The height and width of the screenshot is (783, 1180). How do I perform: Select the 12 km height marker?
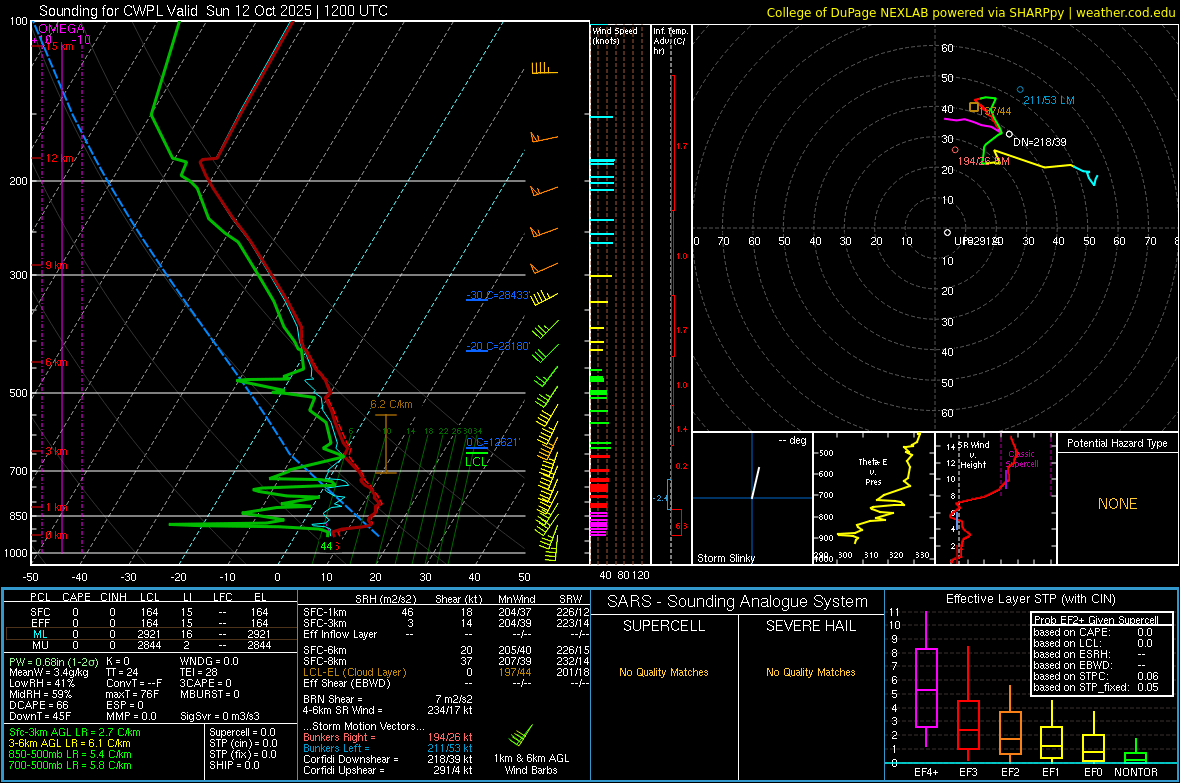(60, 158)
